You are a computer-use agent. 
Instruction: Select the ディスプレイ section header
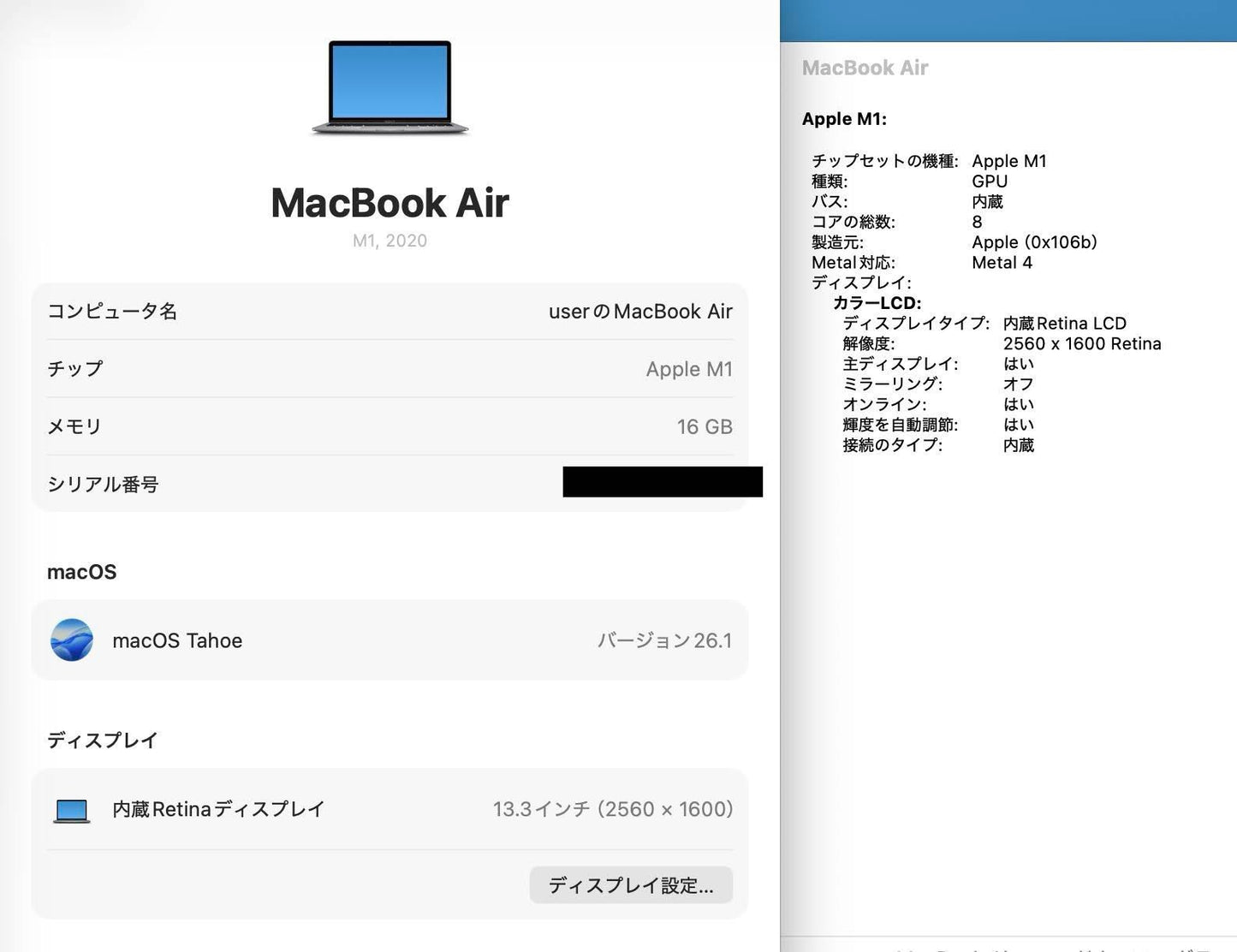coord(102,741)
